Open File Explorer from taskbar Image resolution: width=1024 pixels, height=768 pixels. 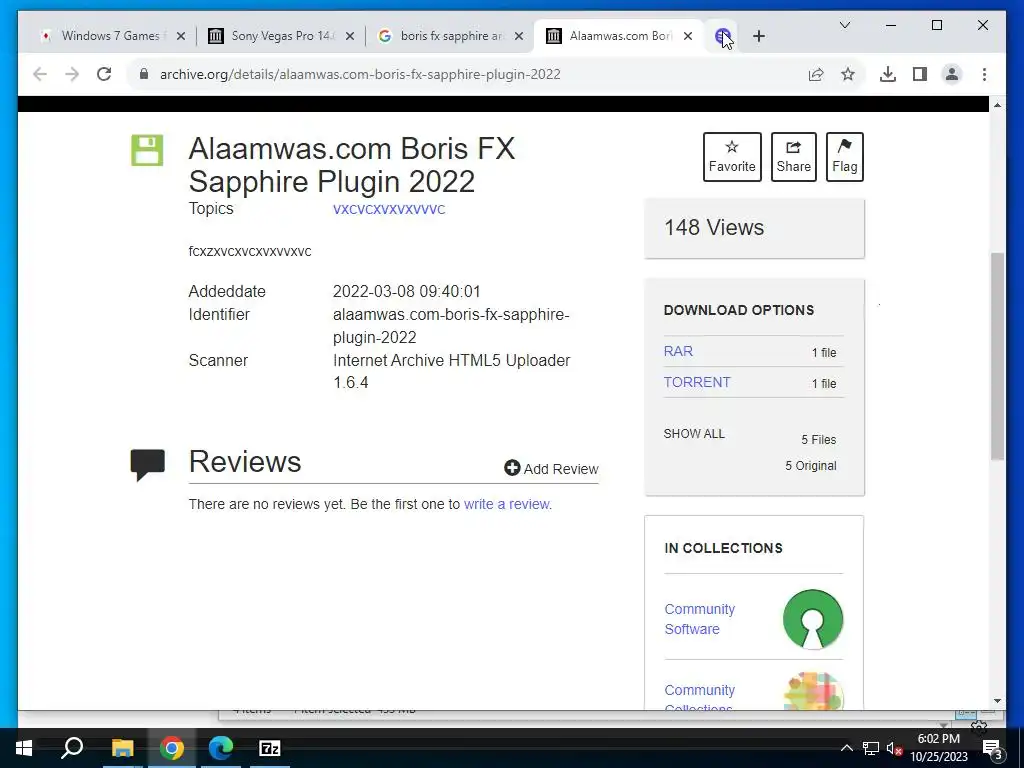point(122,748)
